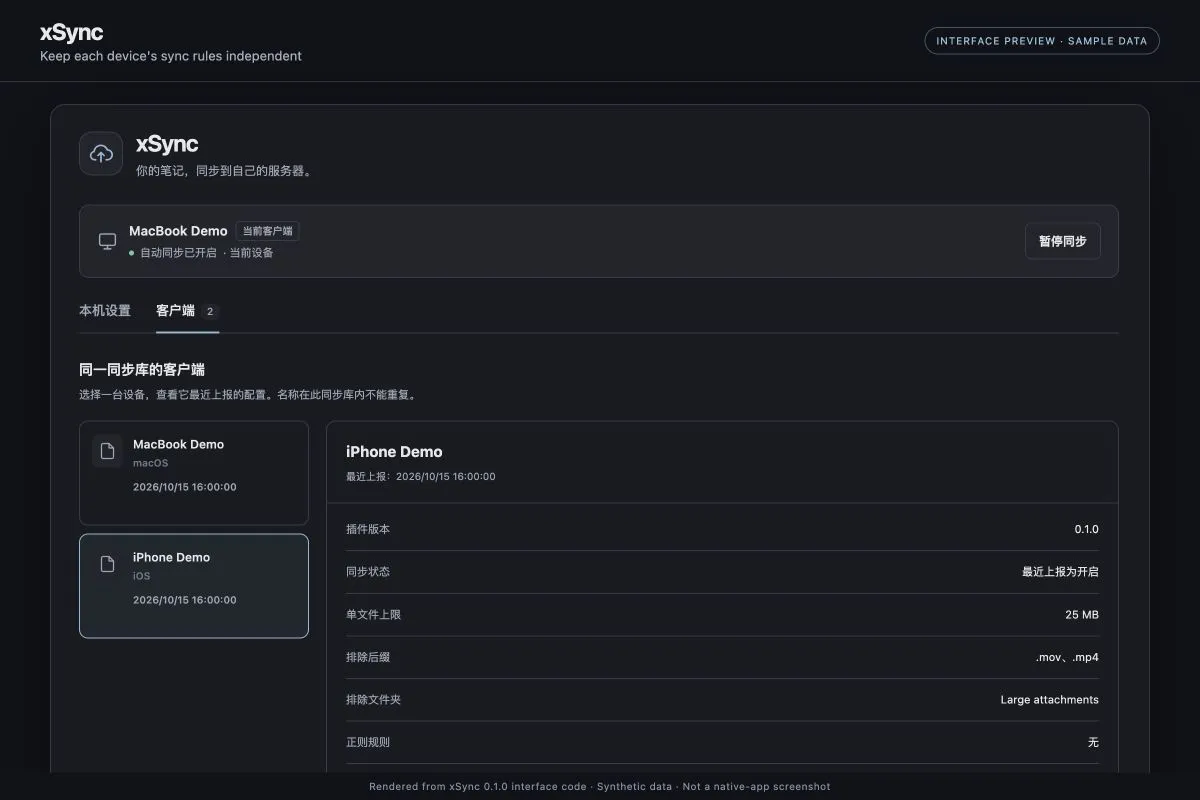Click the 最近上报 timestamp in detail panel

pyautogui.click(x=420, y=477)
